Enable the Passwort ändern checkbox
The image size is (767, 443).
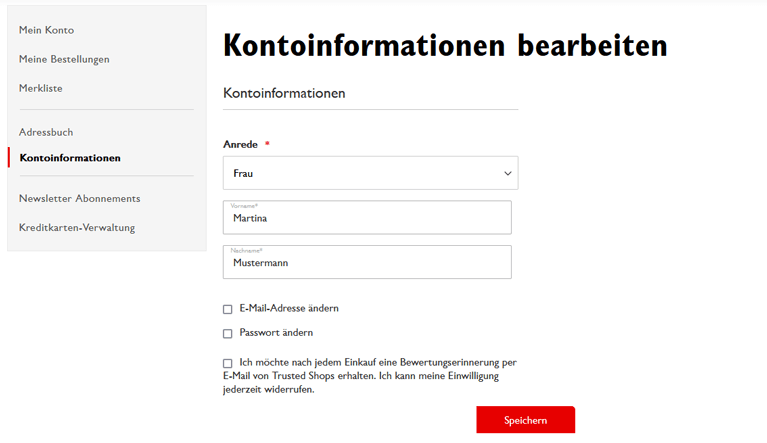(228, 333)
